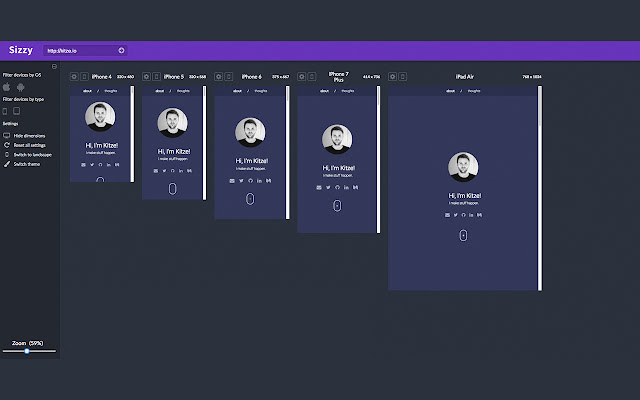Focus the URL input field

pos(81,51)
